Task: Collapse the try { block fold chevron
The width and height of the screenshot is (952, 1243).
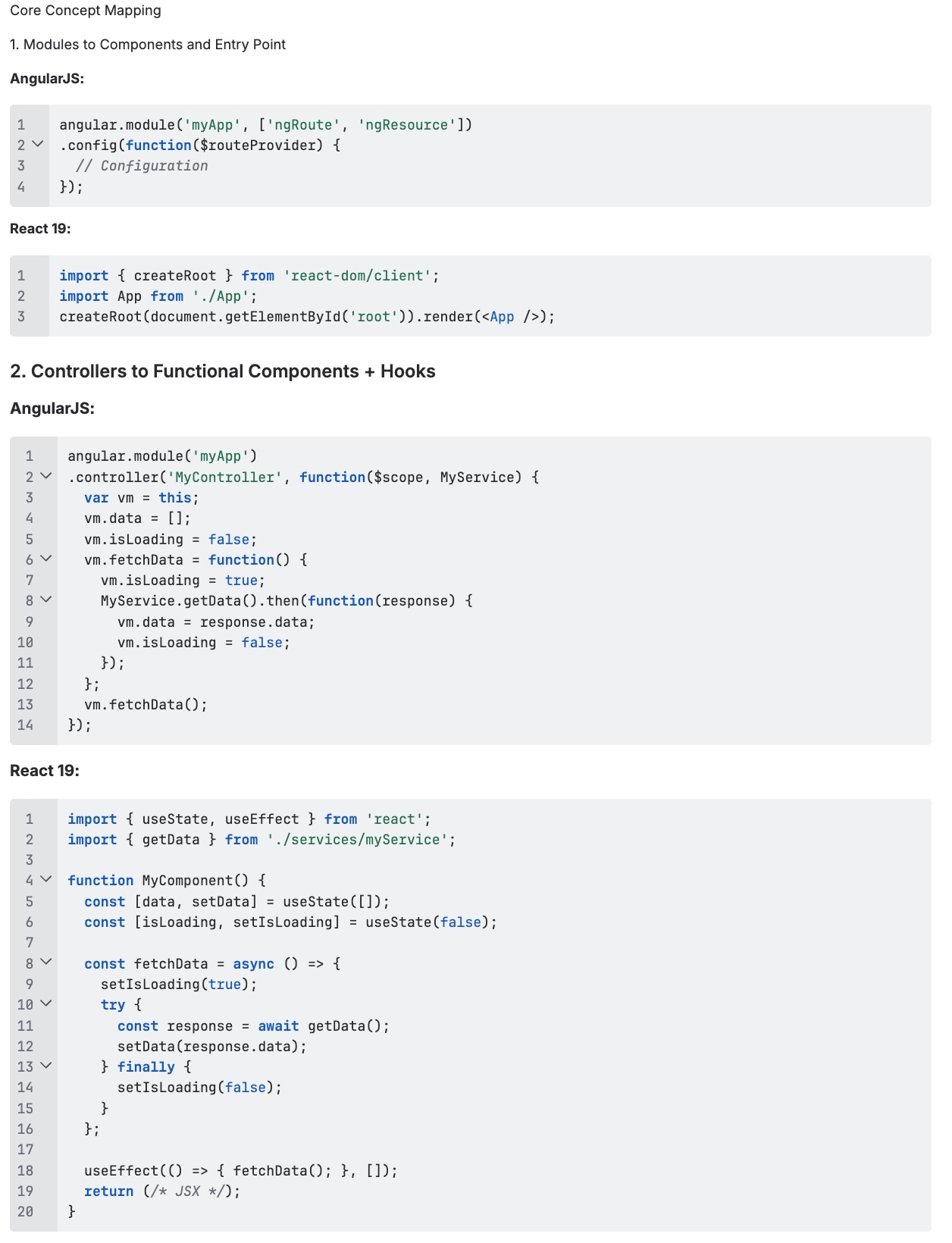Action: [x=46, y=1003]
